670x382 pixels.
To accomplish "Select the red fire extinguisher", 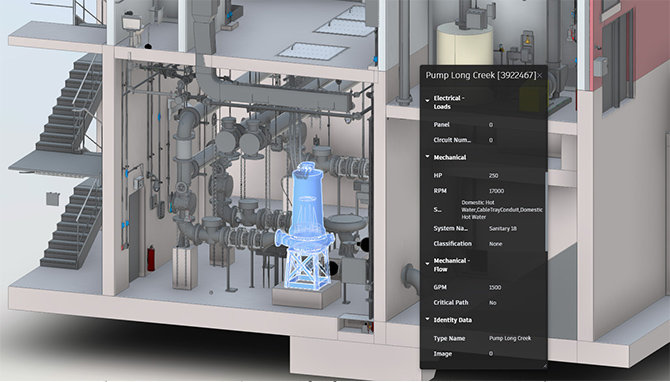I will [x=151, y=259].
